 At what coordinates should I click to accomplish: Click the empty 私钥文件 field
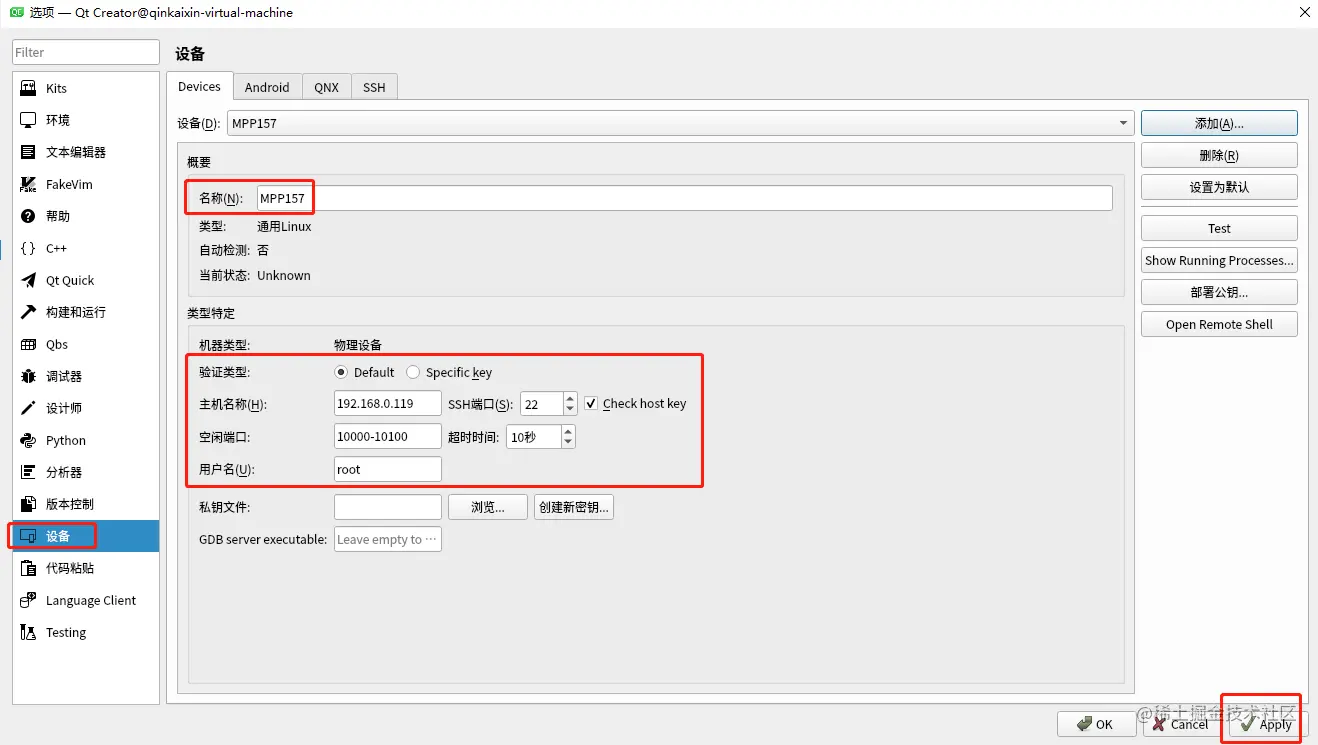coord(388,507)
